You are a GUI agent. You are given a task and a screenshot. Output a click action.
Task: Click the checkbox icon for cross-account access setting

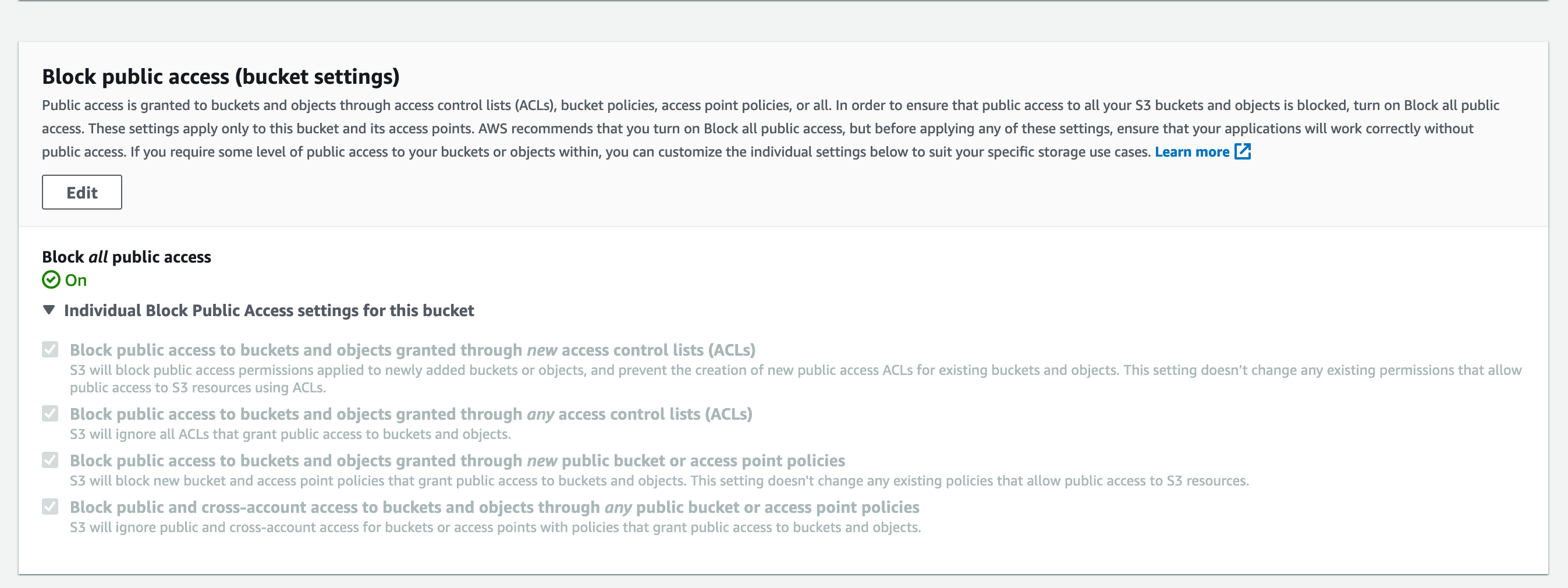(50, 506)
